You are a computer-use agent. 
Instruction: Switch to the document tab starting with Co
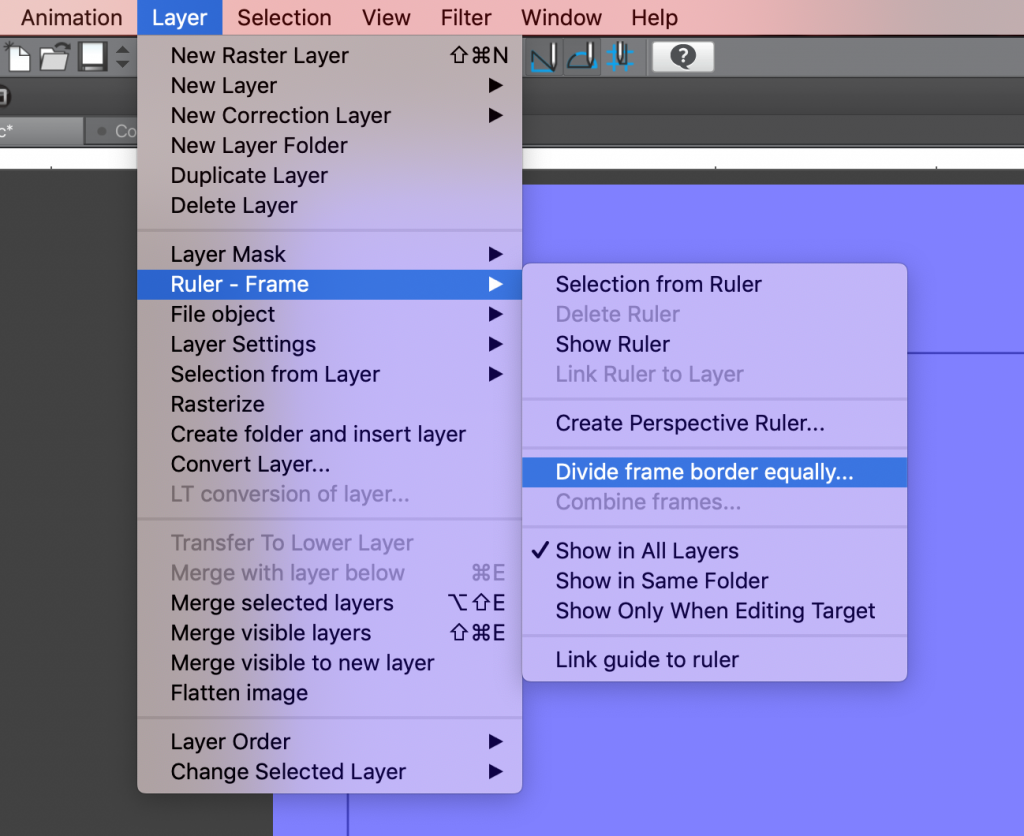click(x=112, y=131)
